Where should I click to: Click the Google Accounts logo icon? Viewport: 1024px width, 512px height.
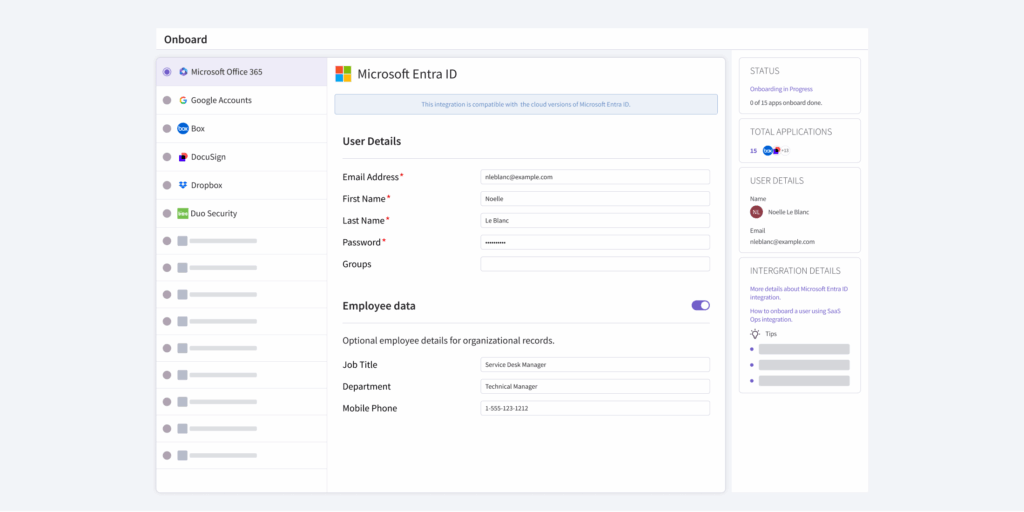click(x=183, y=100)
